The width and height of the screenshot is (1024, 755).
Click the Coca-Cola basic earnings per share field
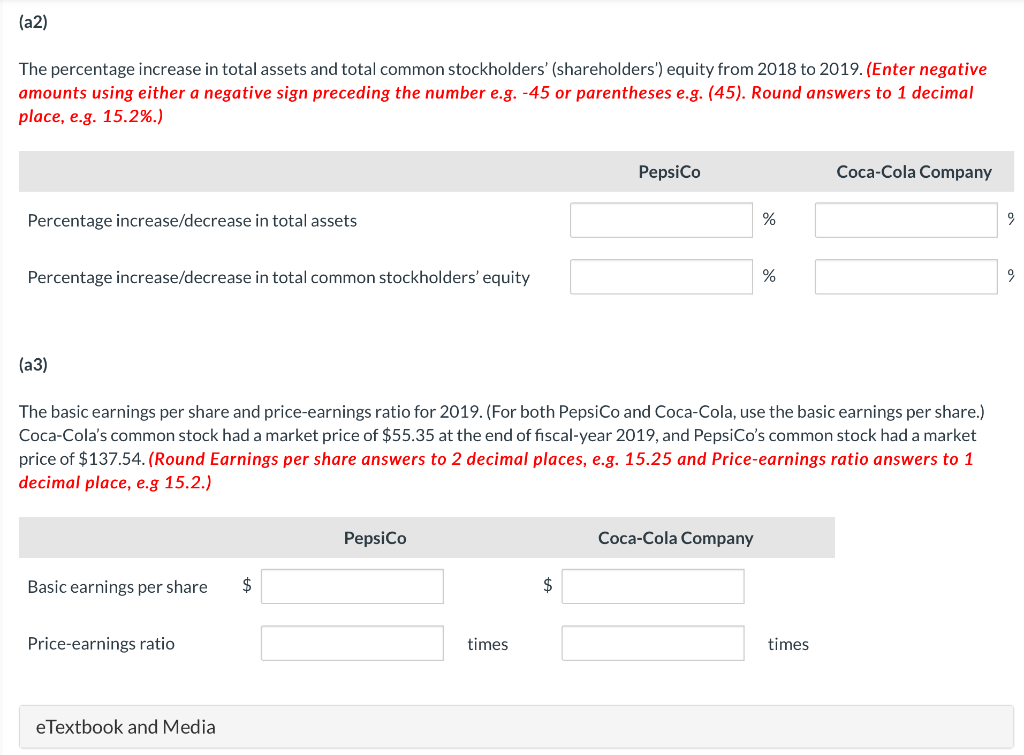pos(652,586)
